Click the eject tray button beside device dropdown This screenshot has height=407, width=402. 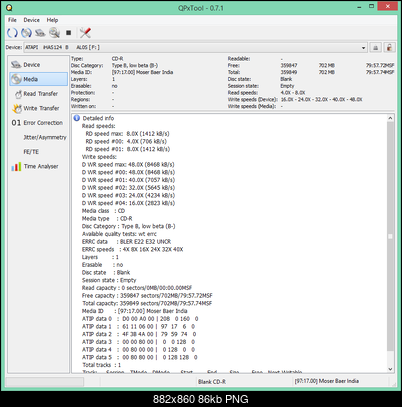[376, 48]
